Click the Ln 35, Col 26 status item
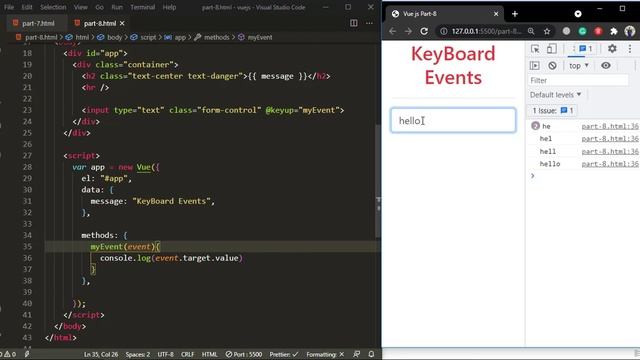This screenshot has width=640, height=360. pyautogui.click(x=101, y=354)
